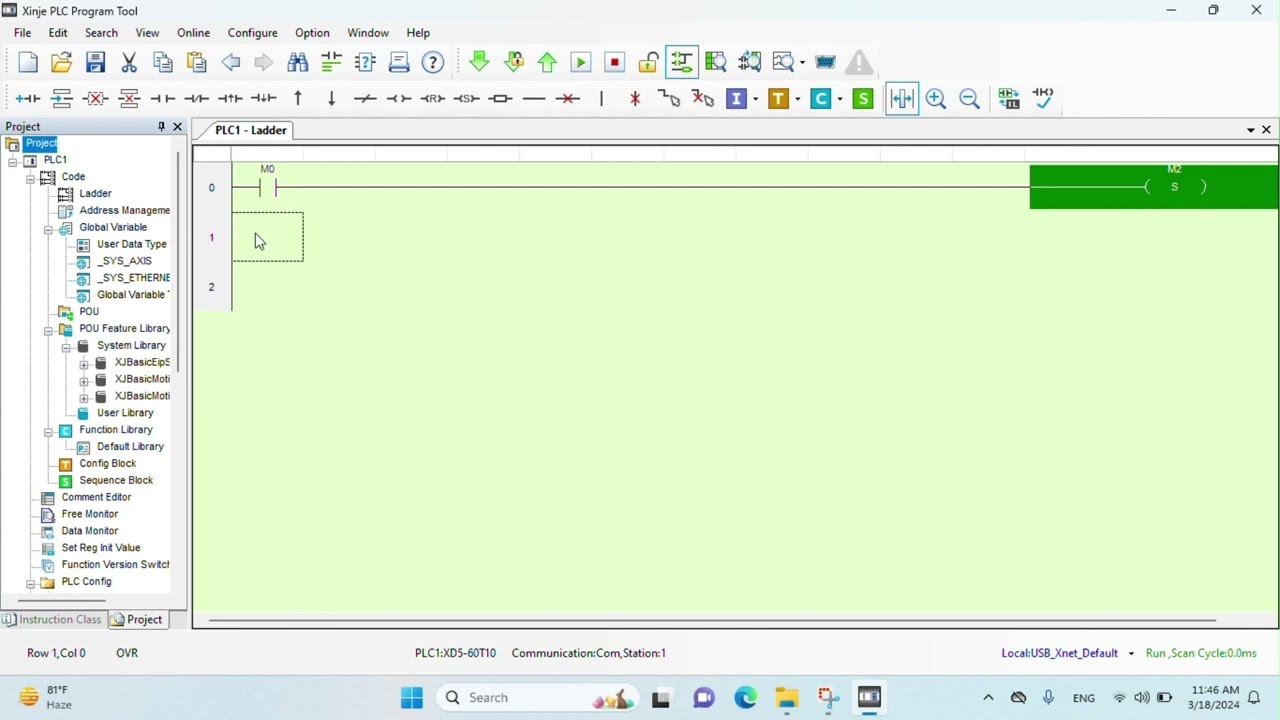The width and height of the screenshot is (1280, 720).
Task: Open the ladder tab list dropdown arrow
Action: point(1250,130)
